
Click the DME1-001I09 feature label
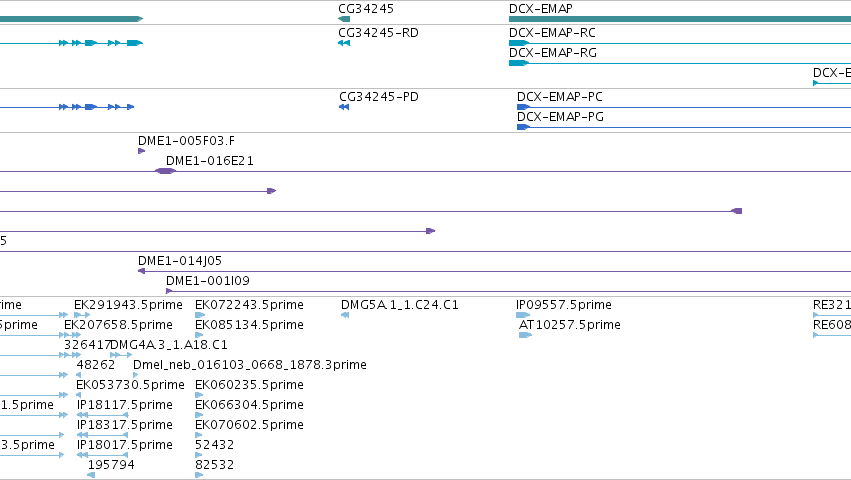[x=208, y=281]
